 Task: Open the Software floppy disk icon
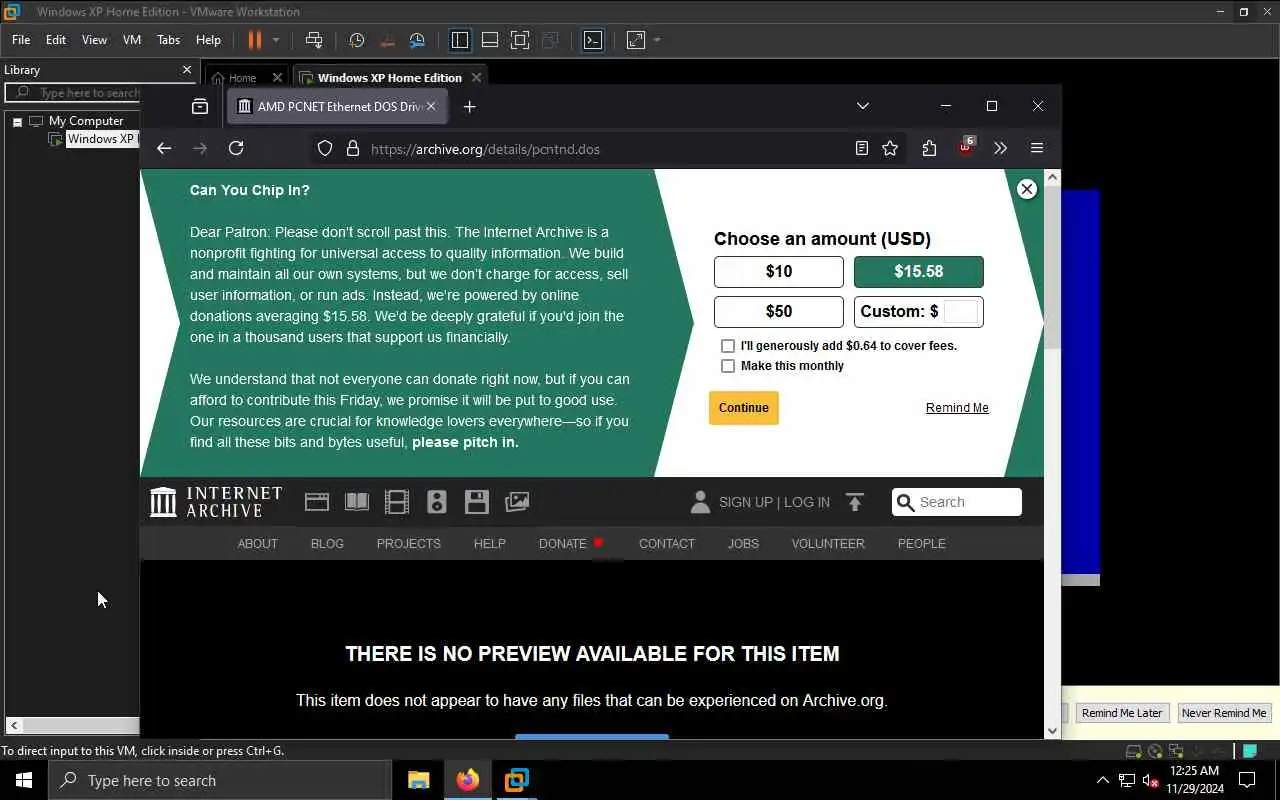tap(477, 502)
